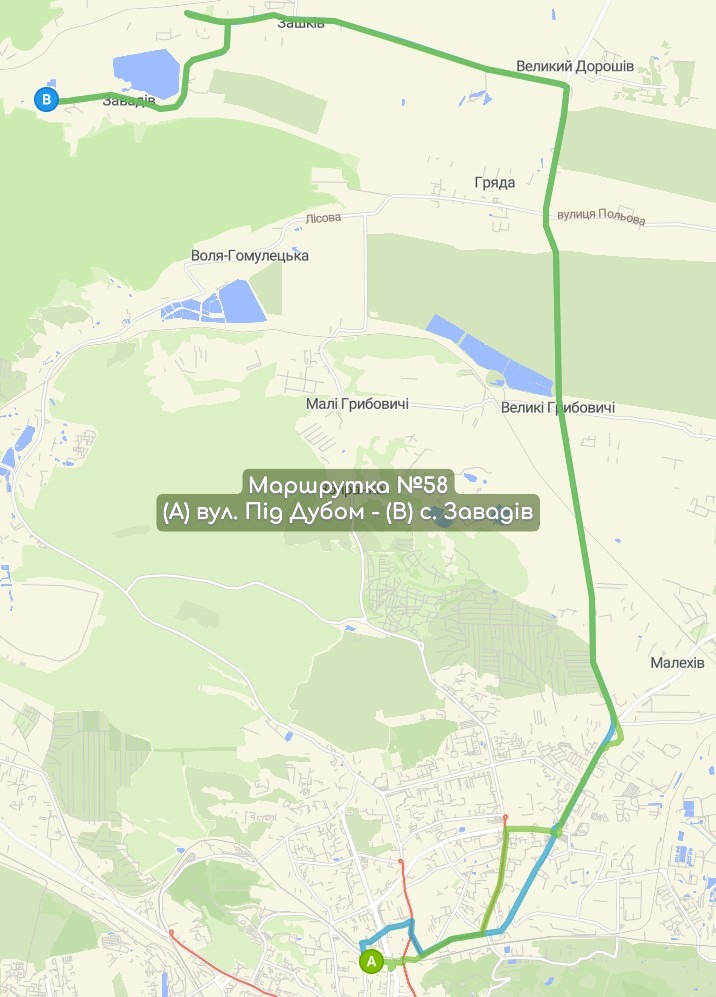
Task: Select the Великий Дорошів village label
Action: pos(574,66)
